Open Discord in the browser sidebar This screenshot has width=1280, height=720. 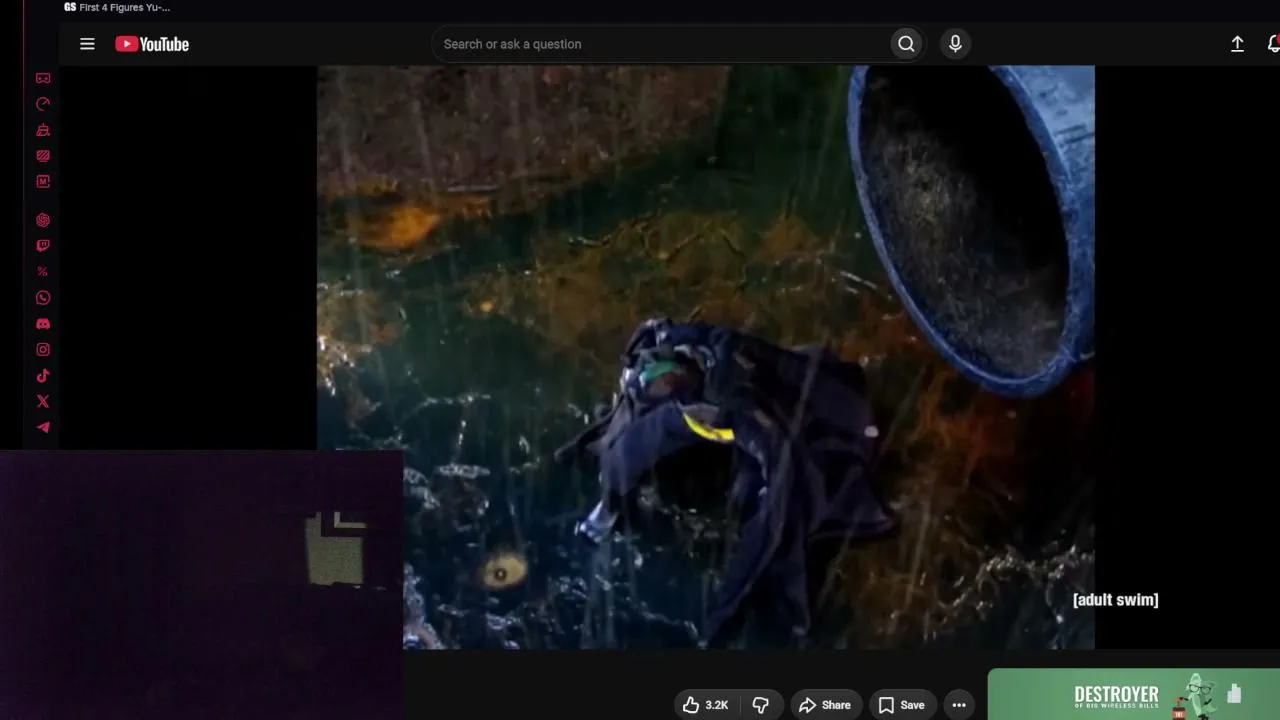coord(43,324)
